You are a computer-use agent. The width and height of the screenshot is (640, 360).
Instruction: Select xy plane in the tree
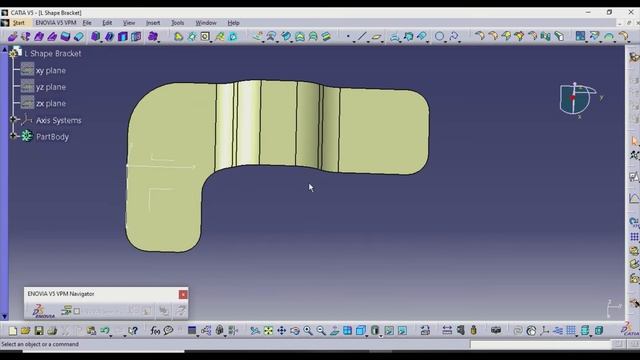pos(51,71)
